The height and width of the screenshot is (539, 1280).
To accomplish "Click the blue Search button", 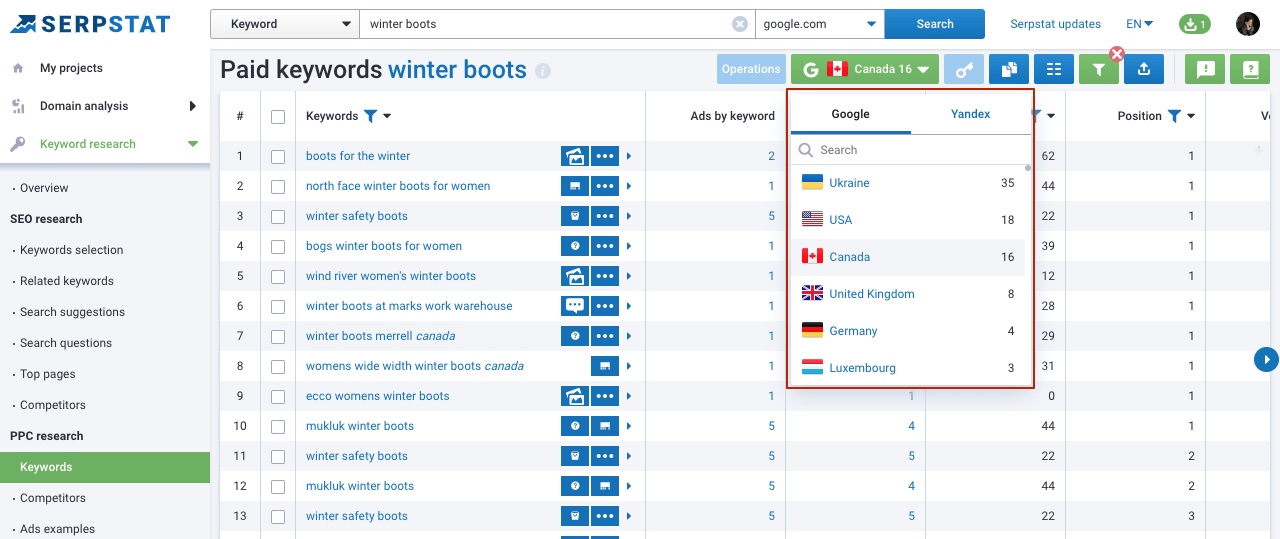I will [x=935, y=24].
